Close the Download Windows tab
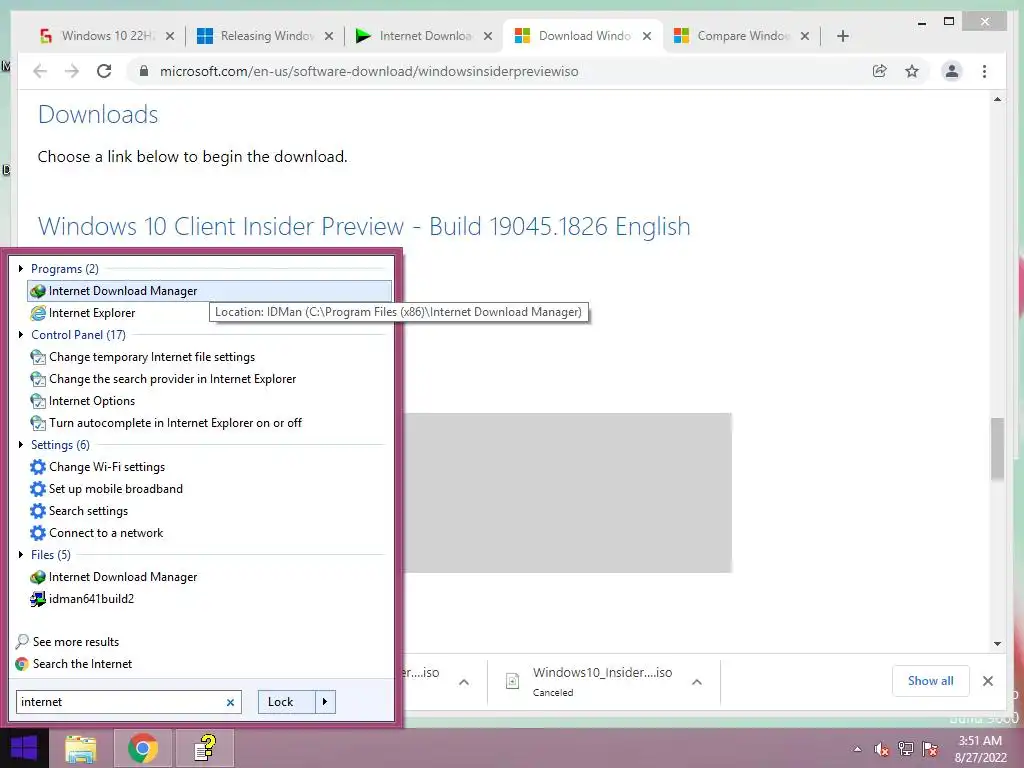The image size is (1024, 768). [x=647, y=36]
